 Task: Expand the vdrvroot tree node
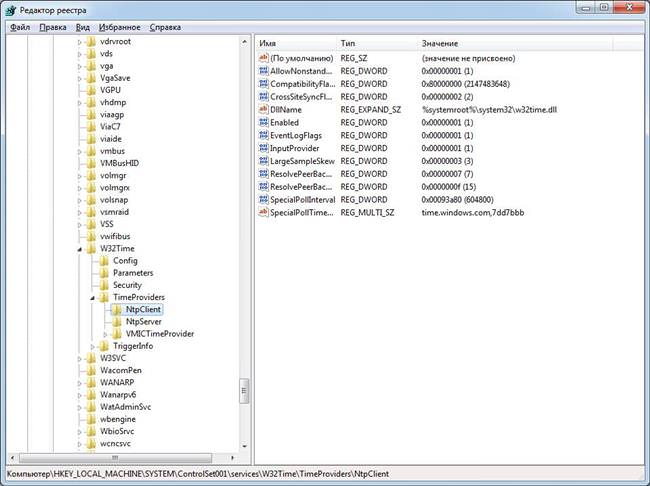79,42
